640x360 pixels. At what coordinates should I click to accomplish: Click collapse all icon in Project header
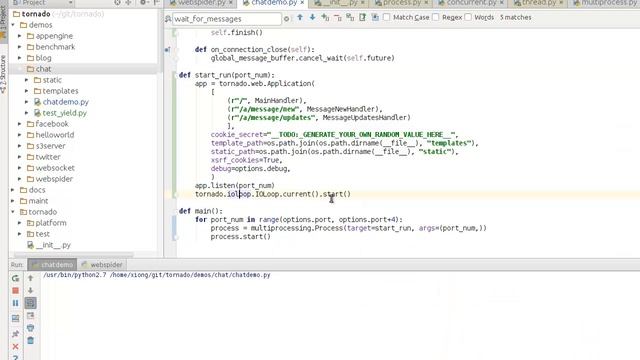(129, 2)
